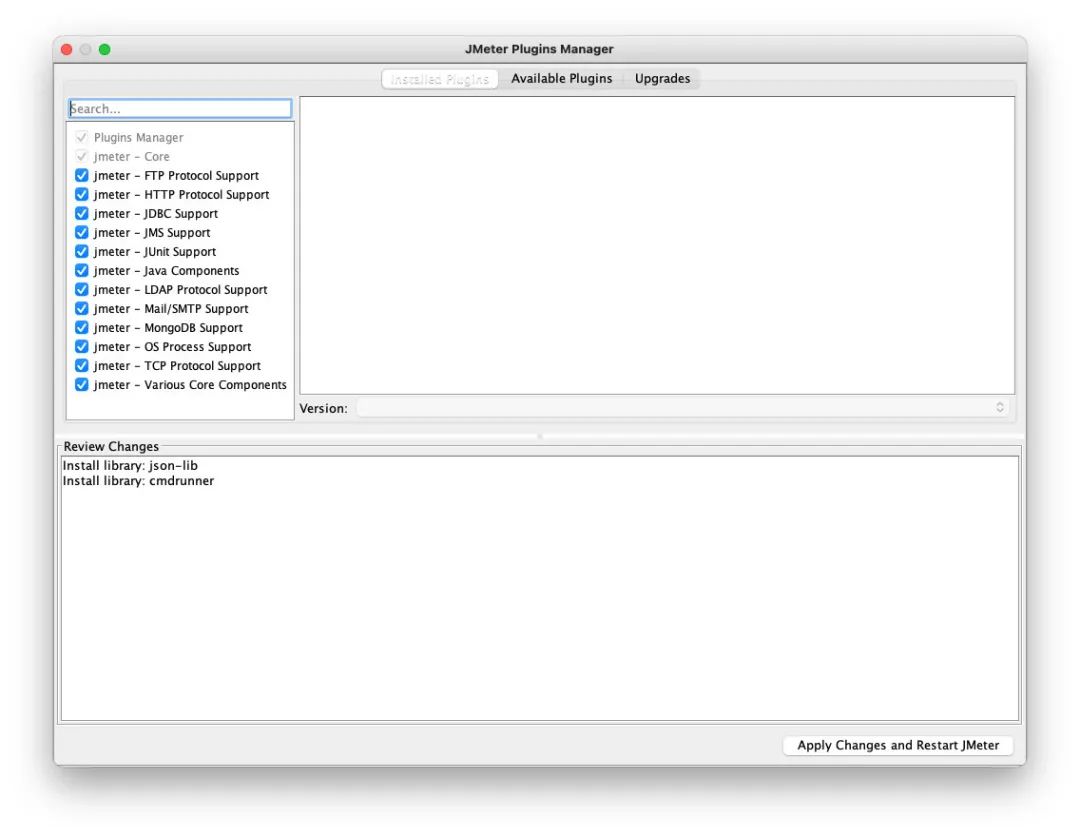Close the JMeter Plugins Manager window
This screenshot has height=837, width=1080.
coord(67,50)
